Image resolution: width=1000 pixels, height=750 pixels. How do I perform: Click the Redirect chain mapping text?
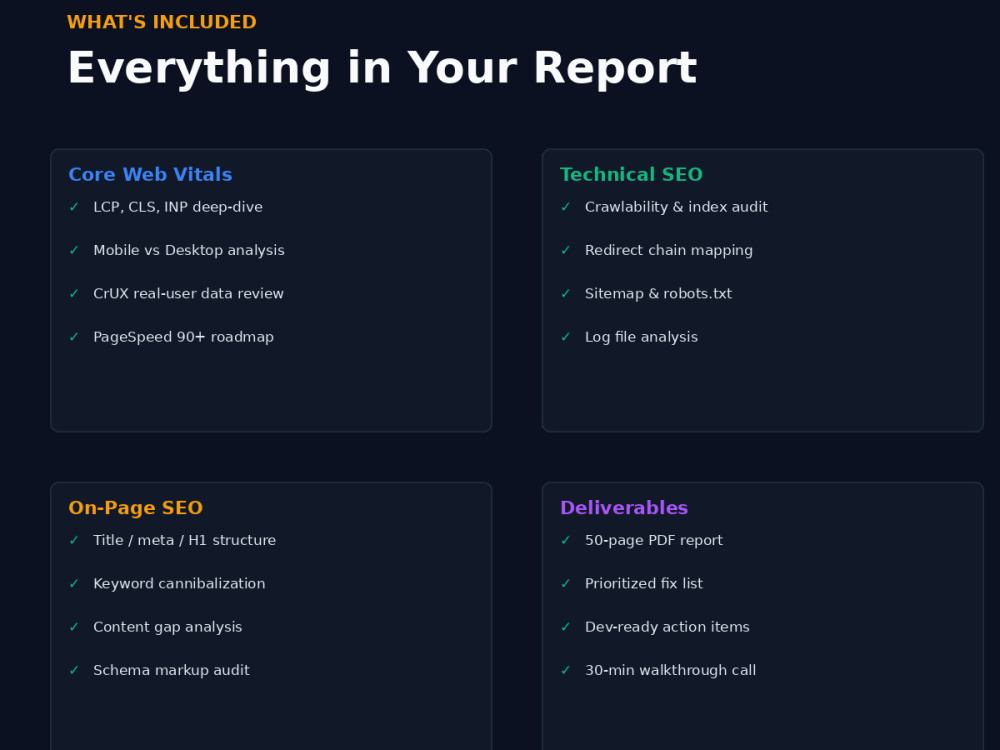point(669,251)
